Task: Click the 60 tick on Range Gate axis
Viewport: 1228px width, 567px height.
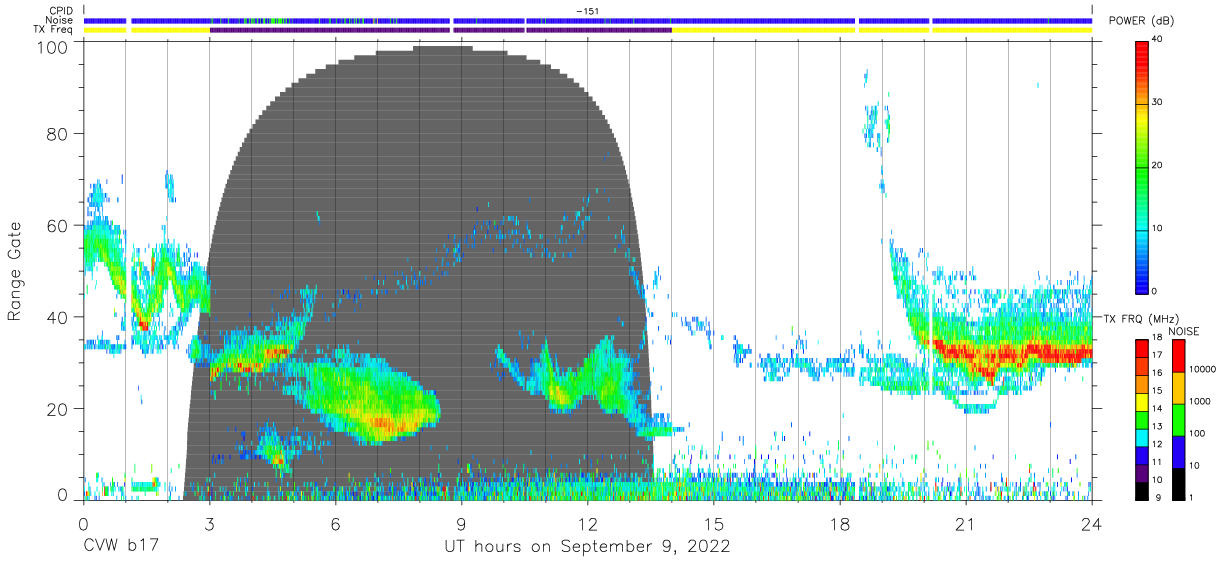Action: click(56, 225)
